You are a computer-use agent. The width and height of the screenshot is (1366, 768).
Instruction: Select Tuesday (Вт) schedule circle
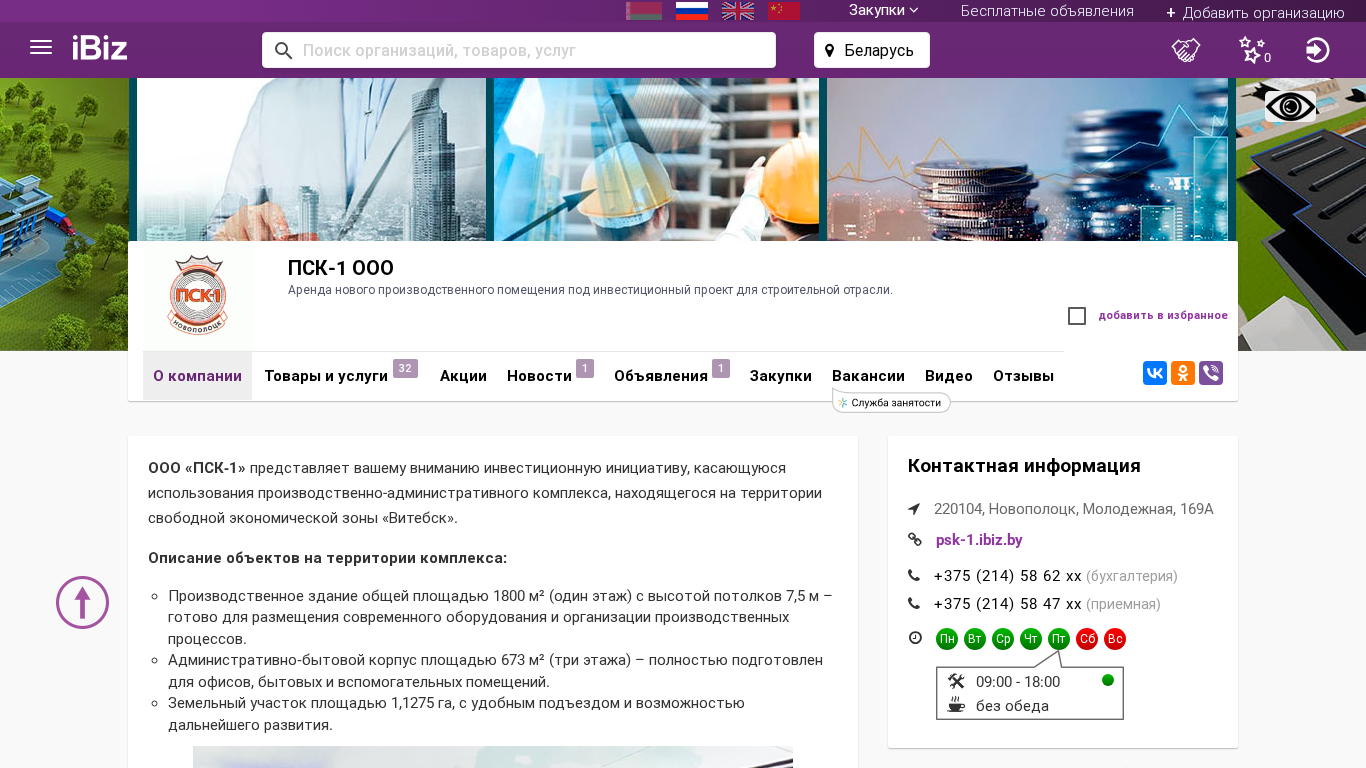click(975, 639)
